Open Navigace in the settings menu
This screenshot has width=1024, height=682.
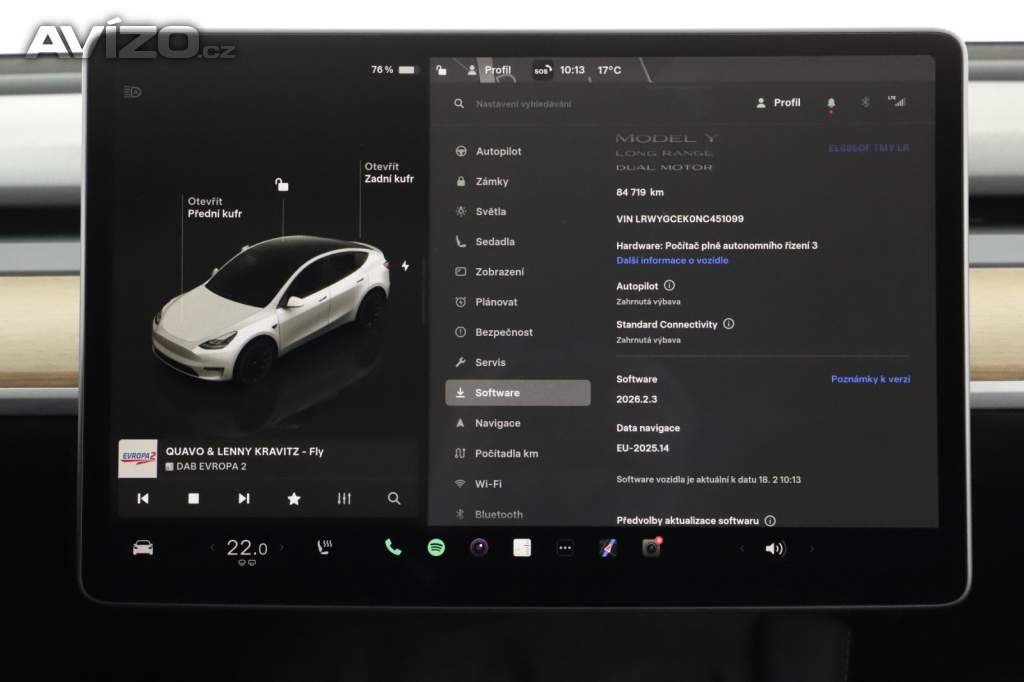pyautogui.click(x=497, y=423)
